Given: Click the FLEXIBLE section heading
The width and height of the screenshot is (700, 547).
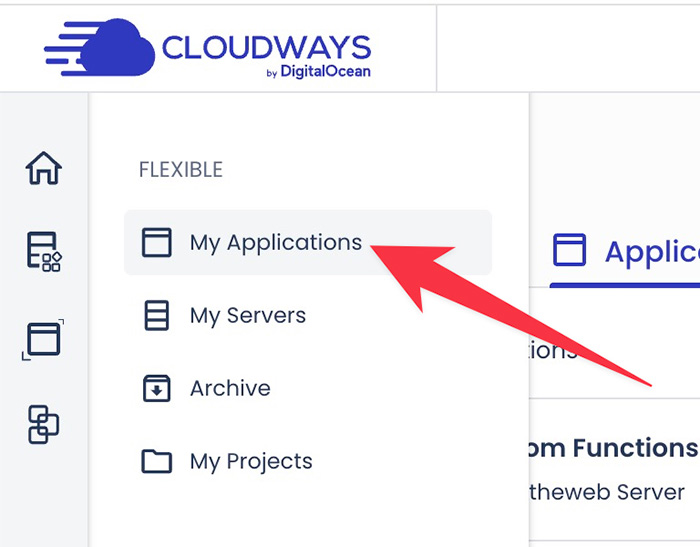Looking at the screenshot, I should coord(180,170).
